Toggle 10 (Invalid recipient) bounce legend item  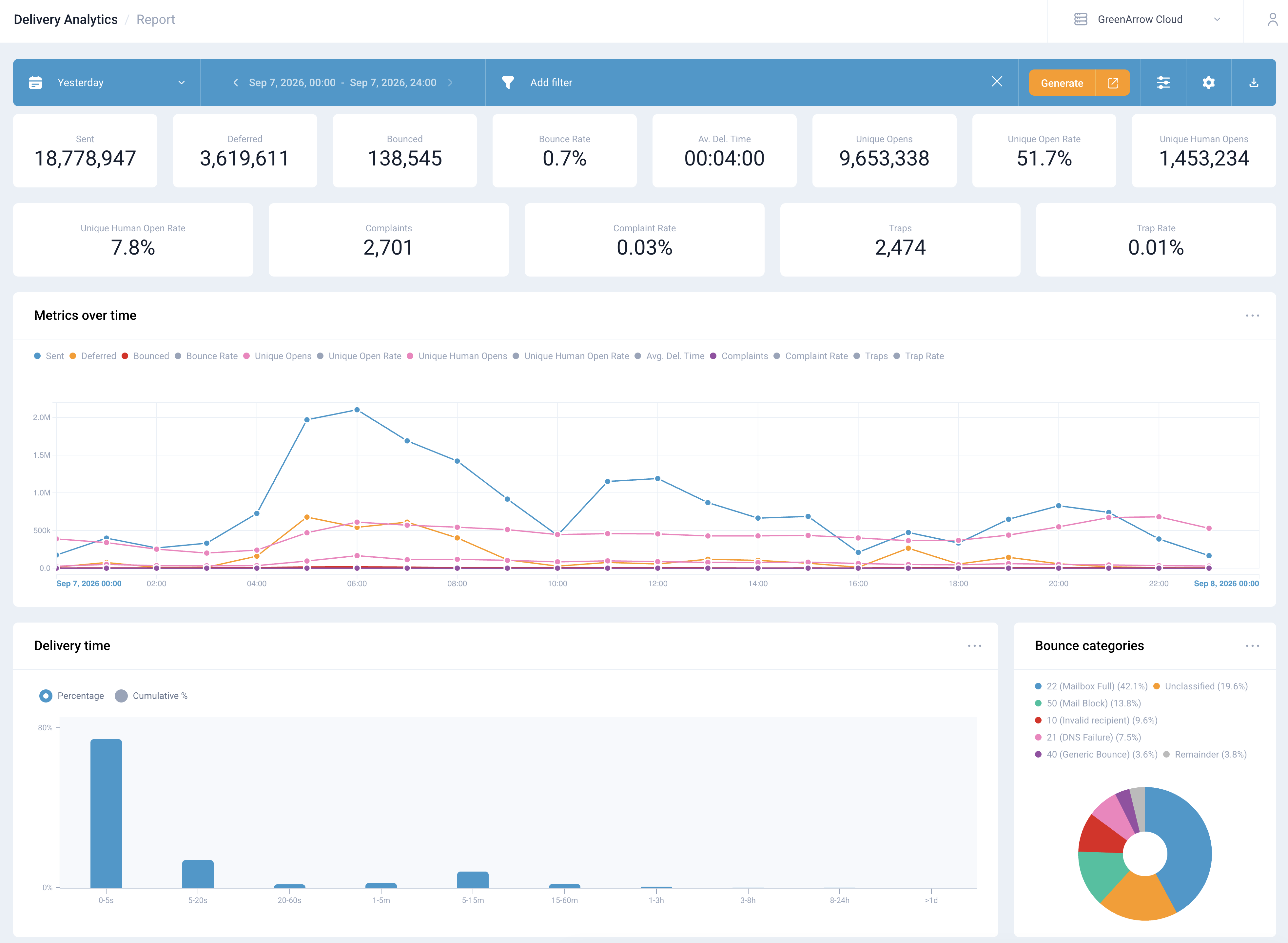1096,721
